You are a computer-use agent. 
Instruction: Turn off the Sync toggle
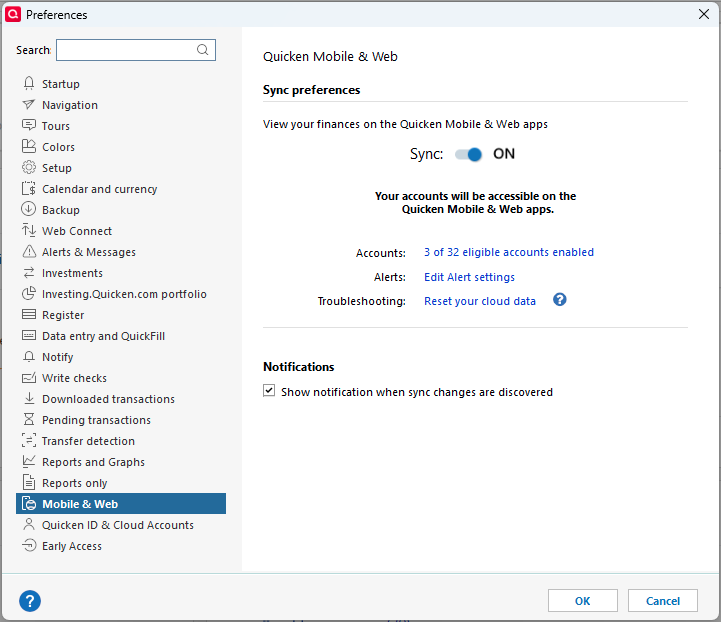(x=469, y=154)
